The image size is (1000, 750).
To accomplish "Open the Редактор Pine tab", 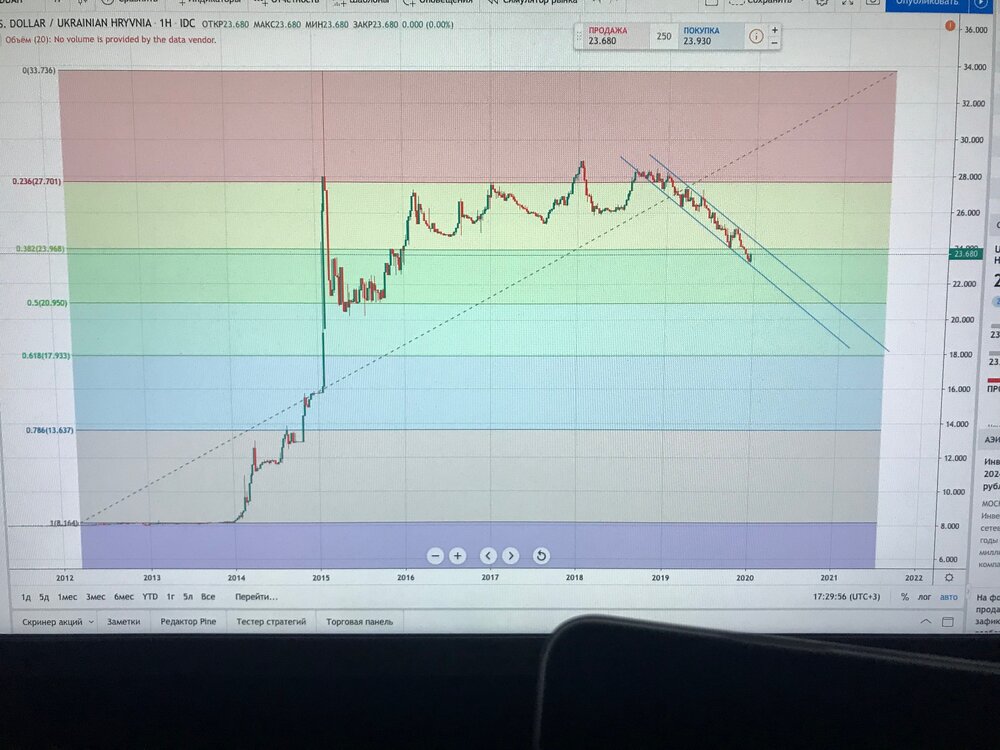I will (x=188, y=622).
